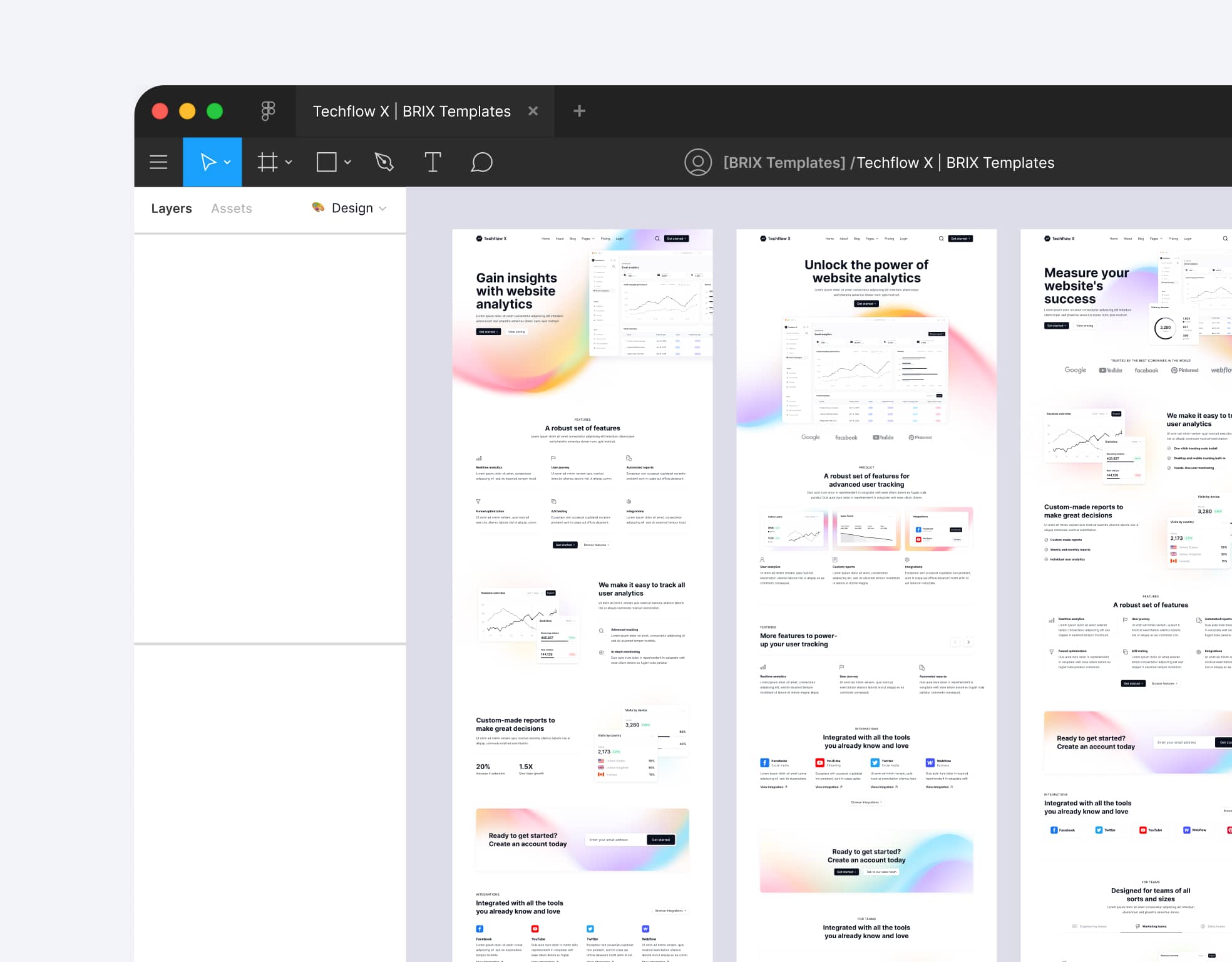The height and width of the screenshot is (962, 1232).
Task: Open the Figma main menu
Action: [x=158, y=162]
